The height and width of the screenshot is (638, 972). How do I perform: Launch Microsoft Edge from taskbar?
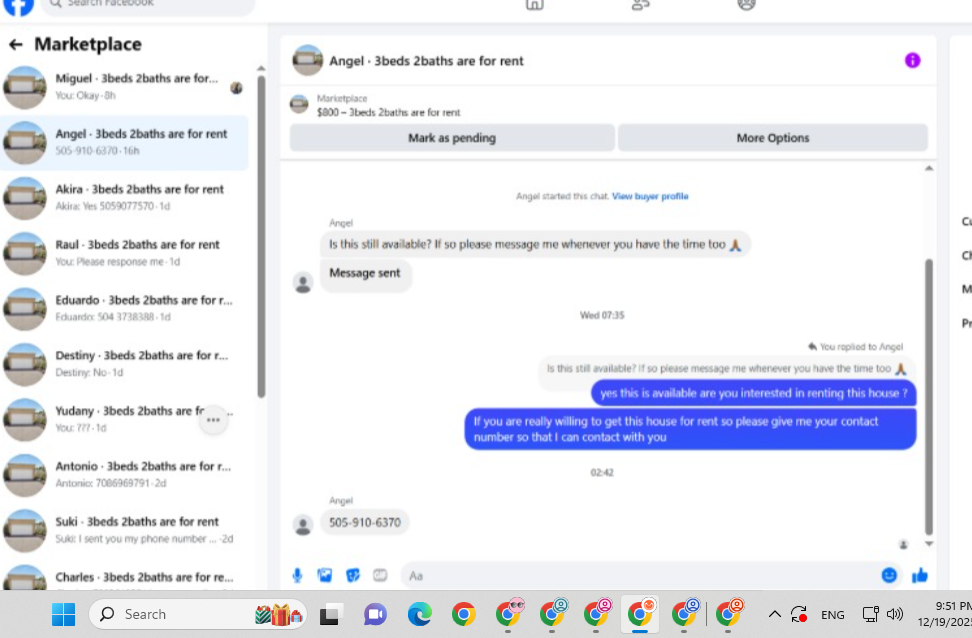pos(420,614)
